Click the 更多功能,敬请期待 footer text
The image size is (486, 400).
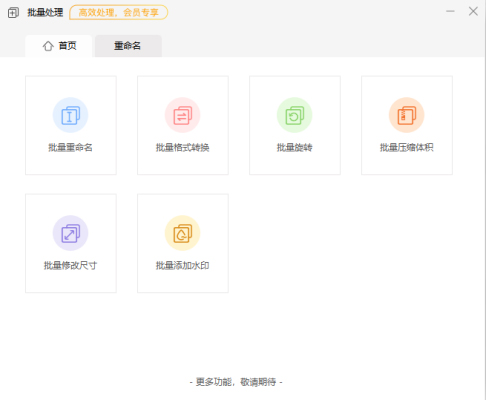coord(236,382)
